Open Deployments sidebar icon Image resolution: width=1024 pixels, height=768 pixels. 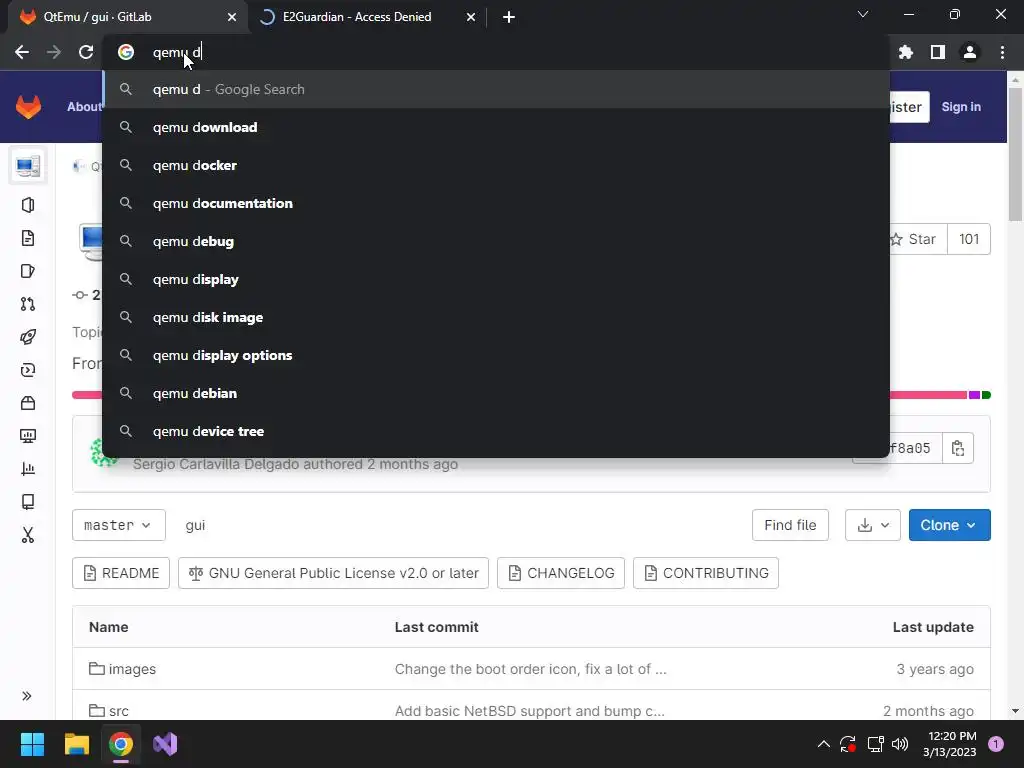tap(27, 370)
